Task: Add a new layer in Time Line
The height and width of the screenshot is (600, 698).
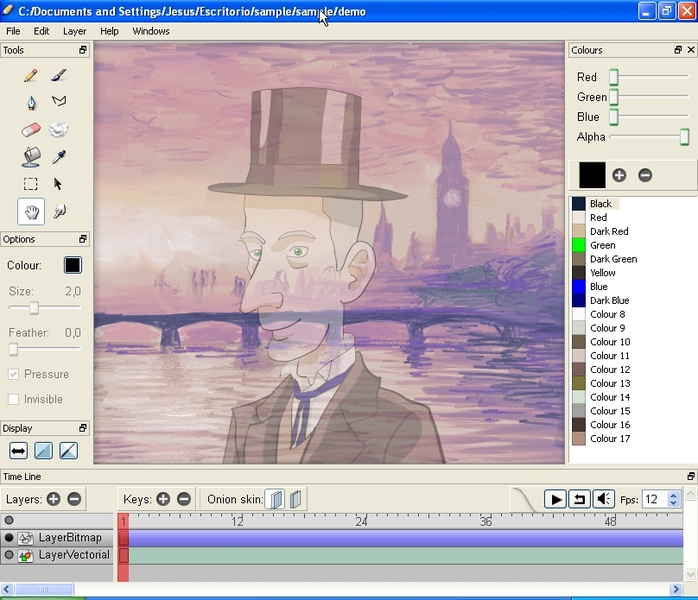Action: [x=53, y=499]
